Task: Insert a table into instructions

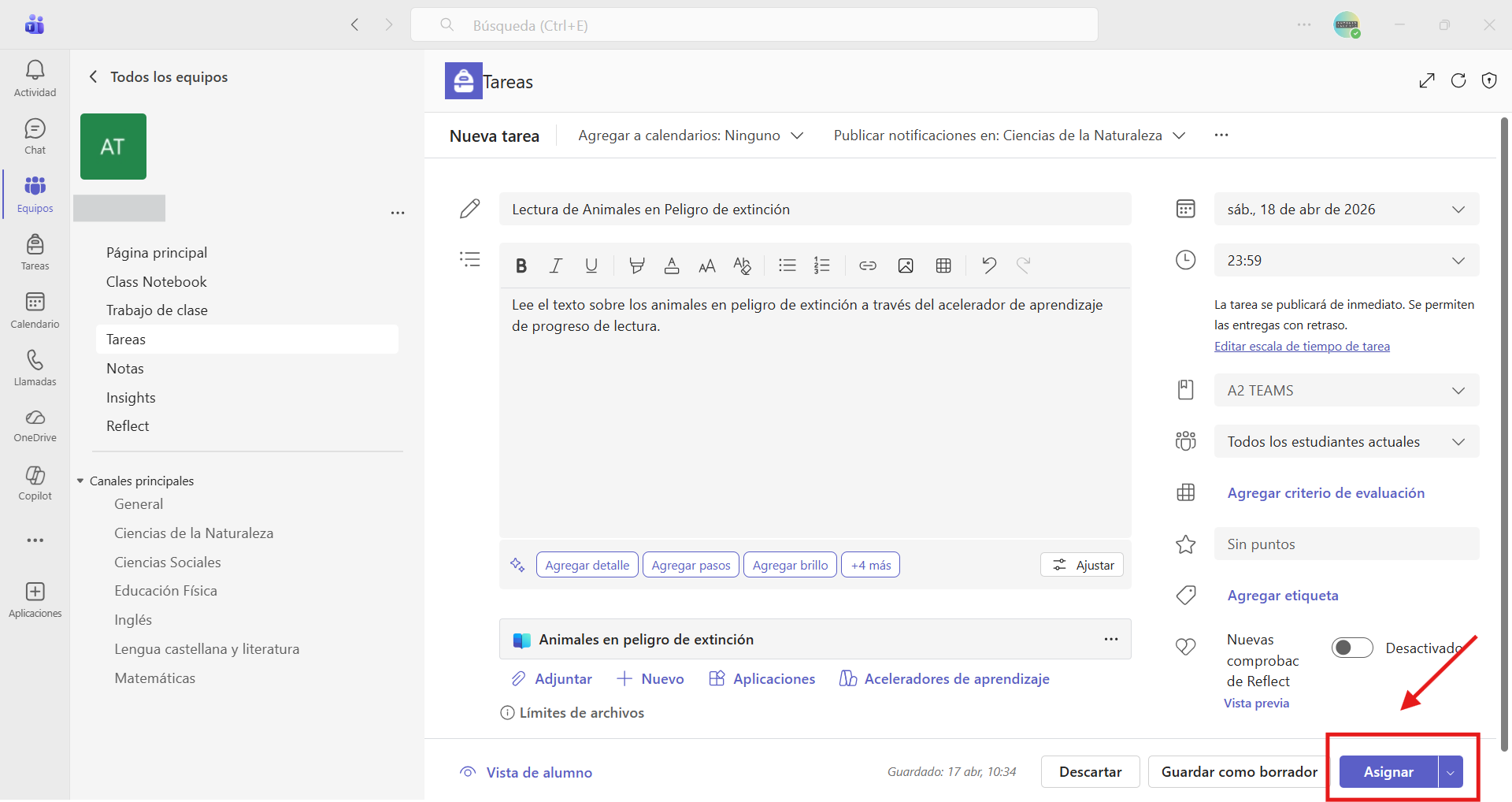Action: [943, 265]
